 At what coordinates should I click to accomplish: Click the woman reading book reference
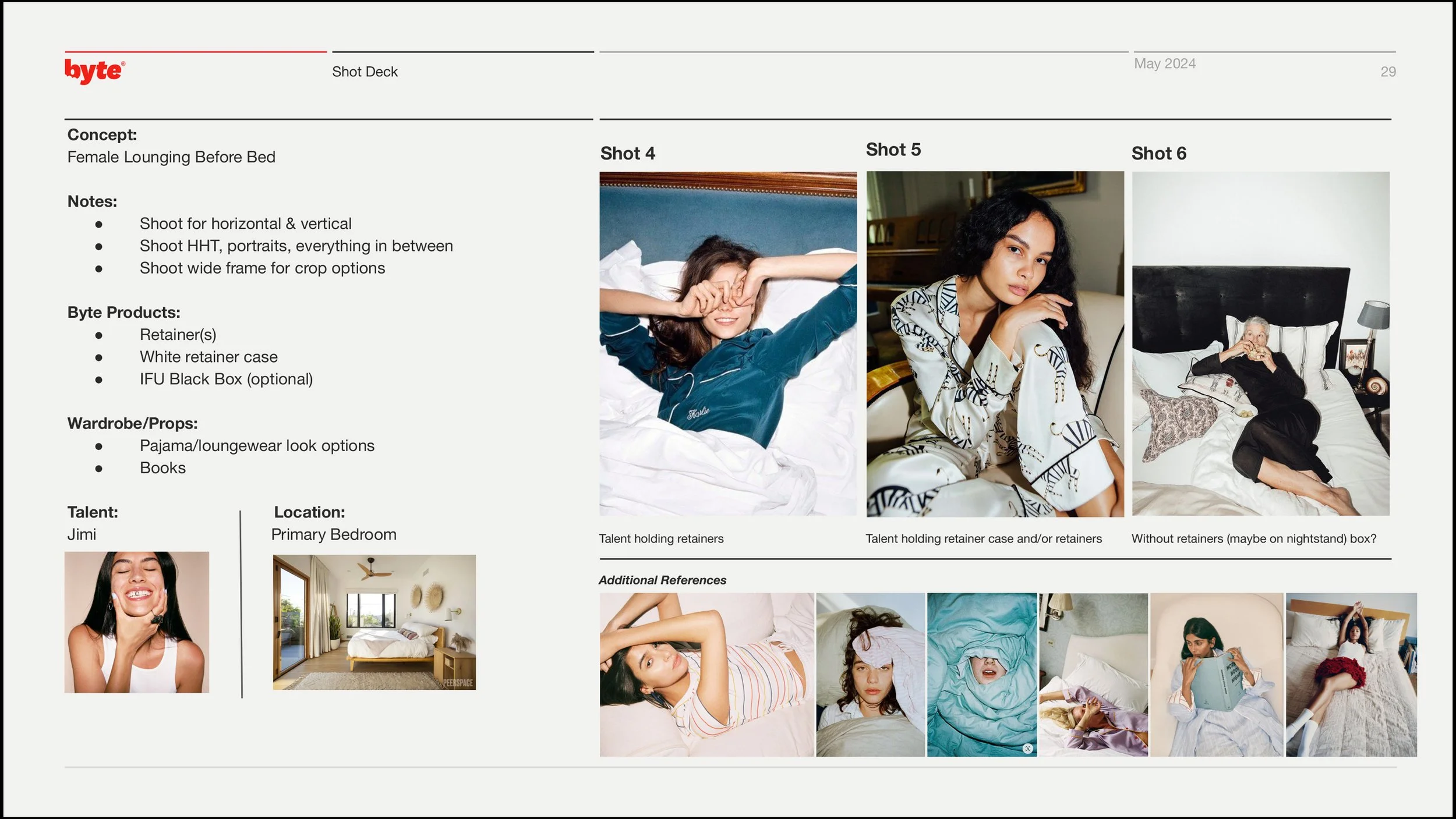pos(1216,675)
